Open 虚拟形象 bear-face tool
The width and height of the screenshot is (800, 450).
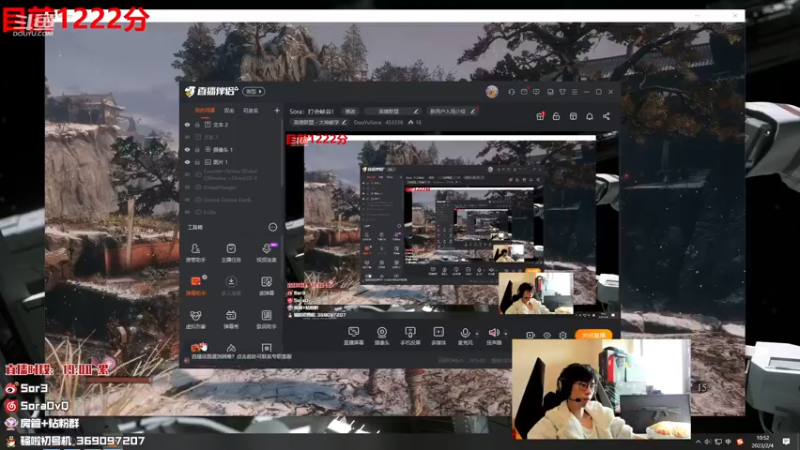[195, 319]
